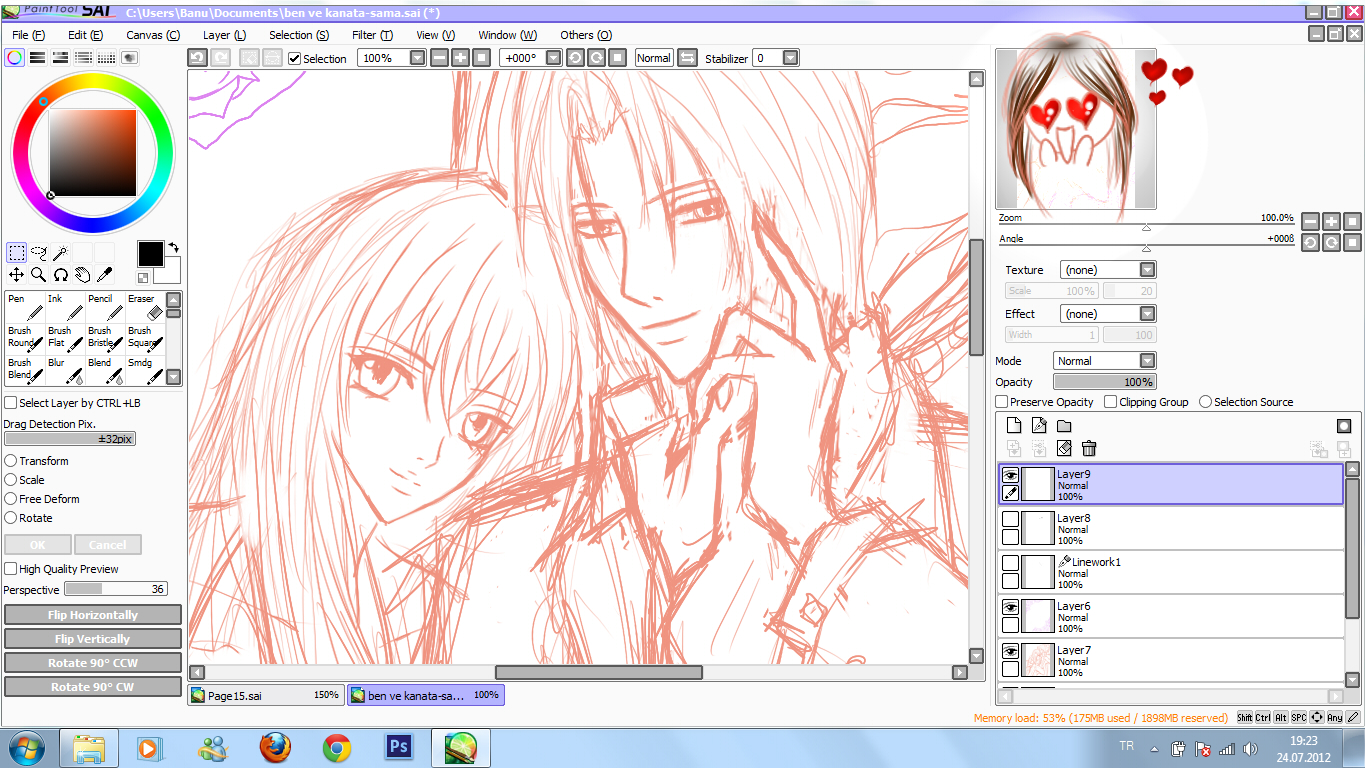The height and width of the screenshot is (768, 1365).
Task: Select the Hand tool
Action: (x=83, y=274)
